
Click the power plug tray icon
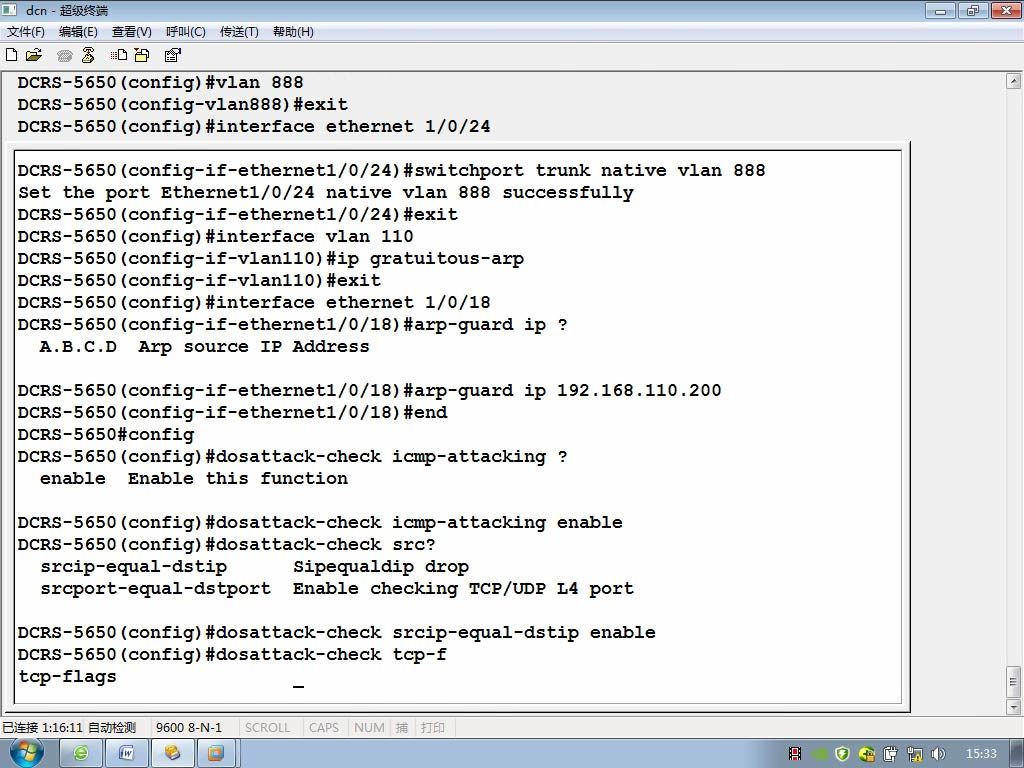[891, 754]
